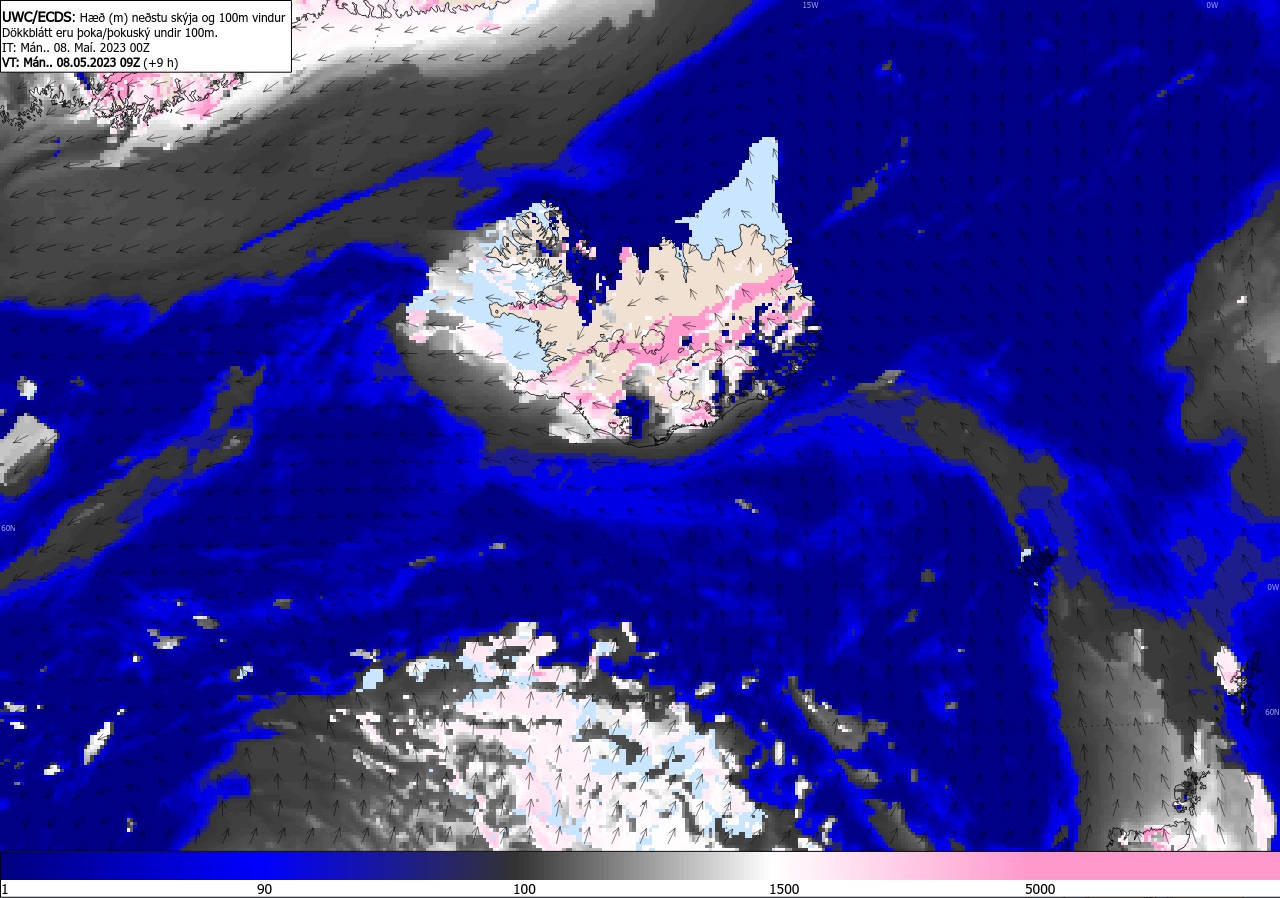Click the '15W' longitude label at the top edge
Screen dimensions: 1280x898
(x=810, y=5)
